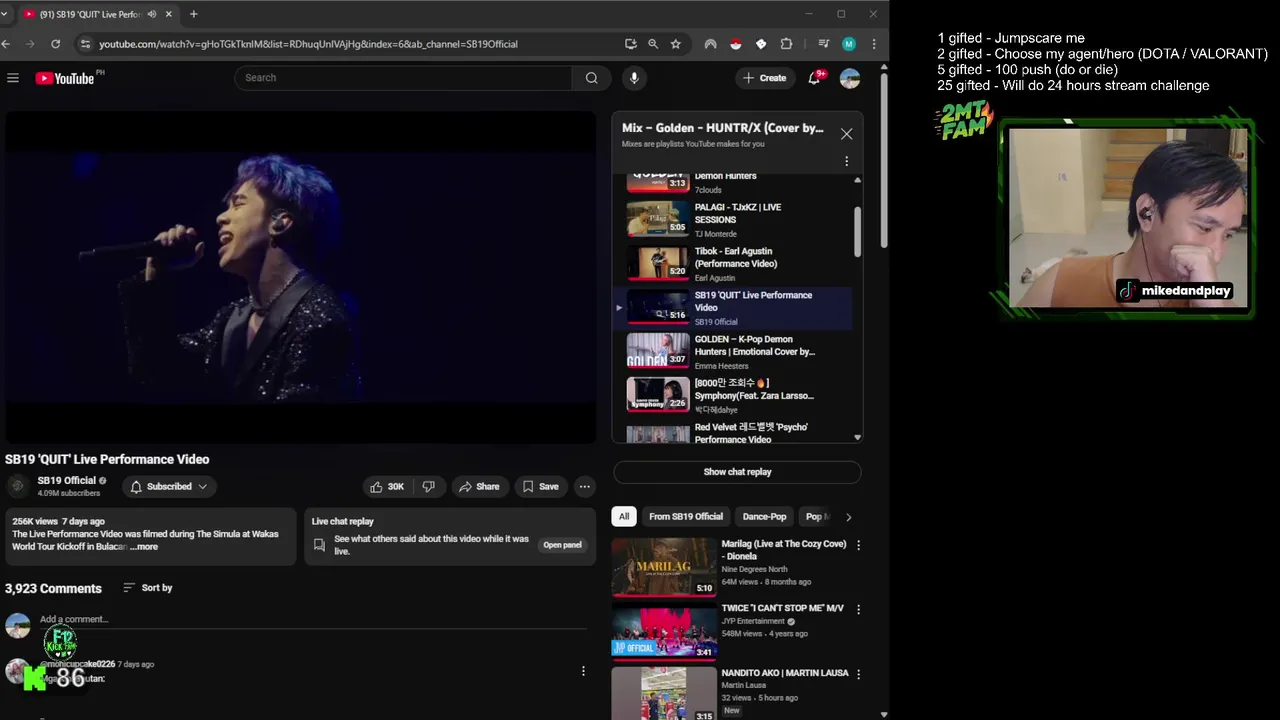This screenshot has width=1280, height=720.
Task: Go to YouTube home via logo
Action: click(65, 78)
